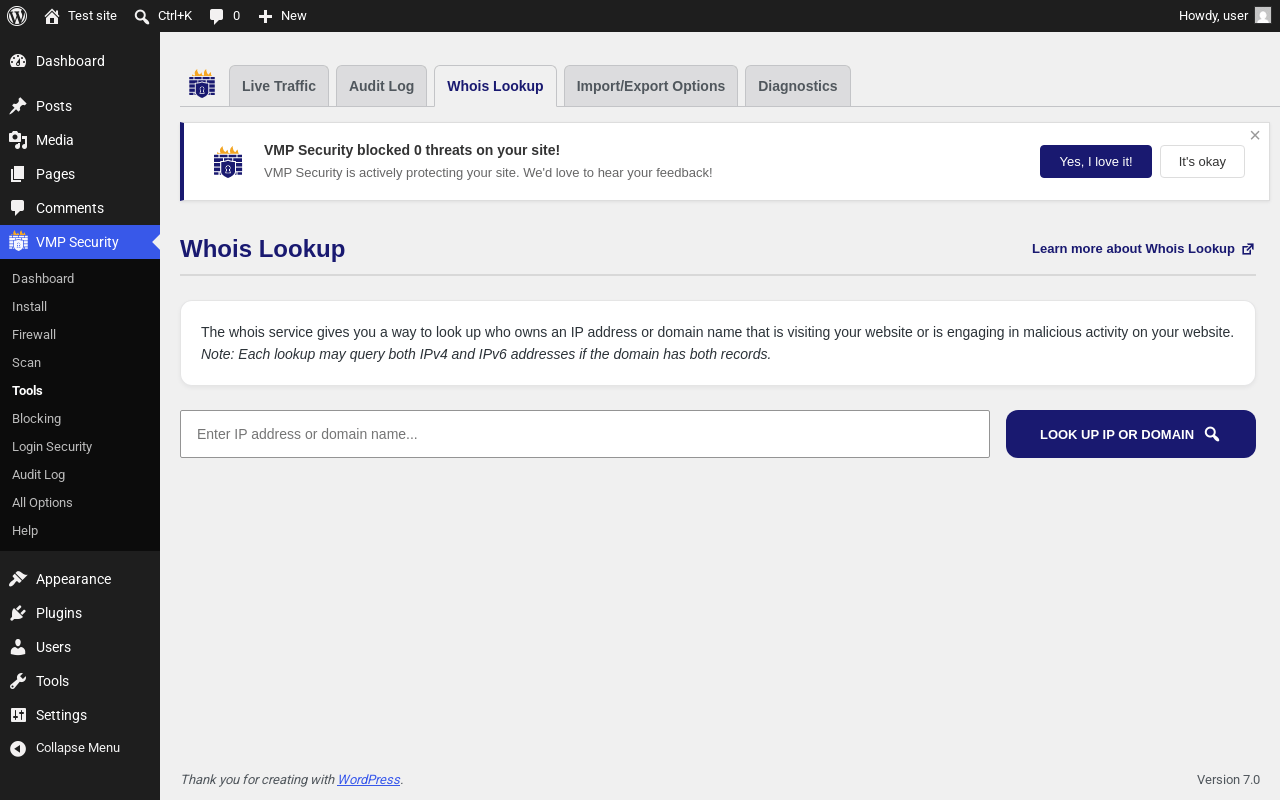The height and width of the screenshot is (800, 1280).
Task: Open the Users menu
Action: (x=80, y=647)
